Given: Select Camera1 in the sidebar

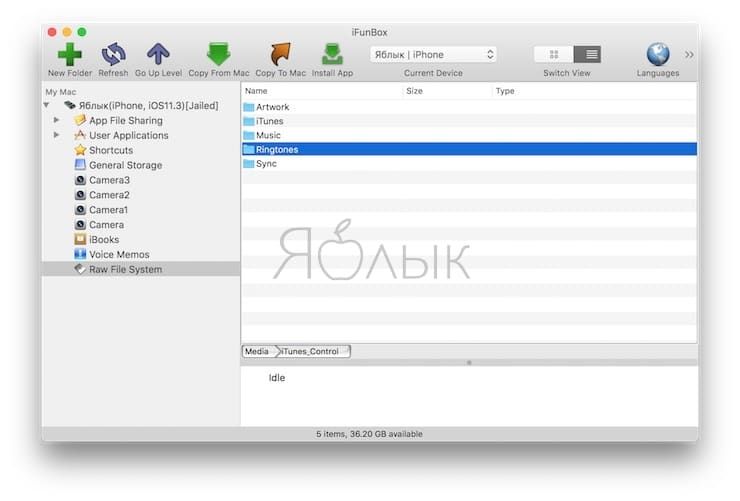Looking at the screenshot, I should 109,210.
